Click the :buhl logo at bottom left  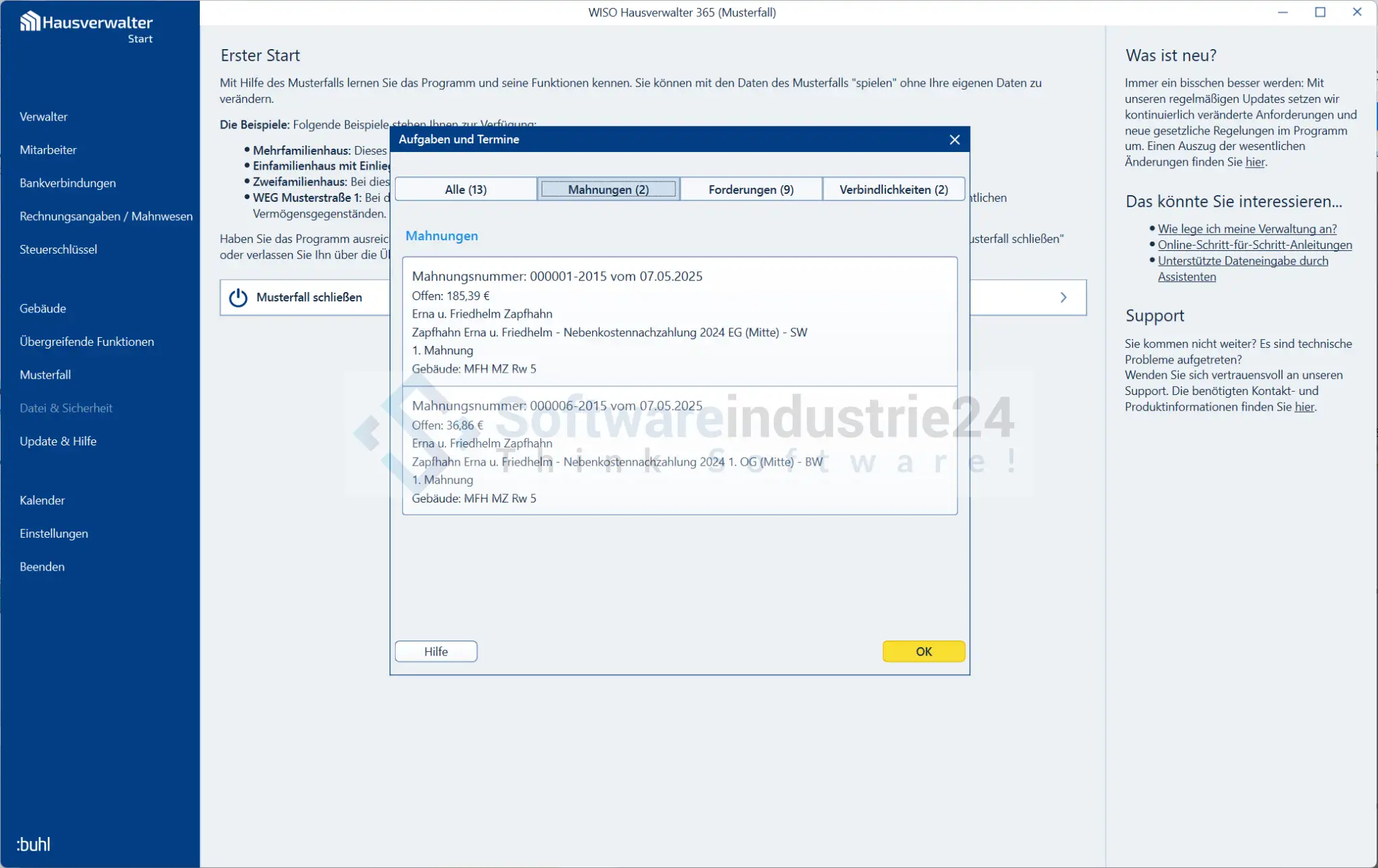point(33,844)
